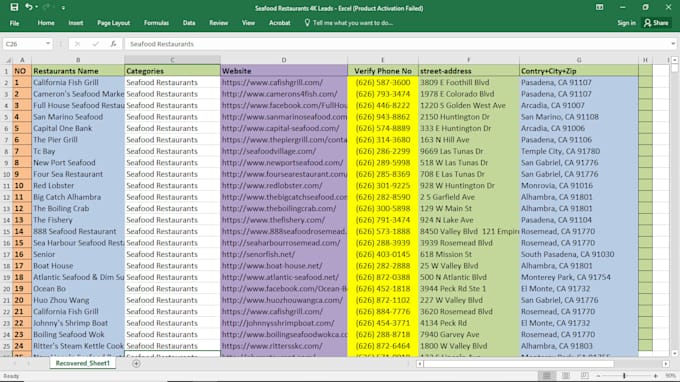Click the Select All corner triangle
The height and width of the screenshot is (382, 680).
click(8, 60)
